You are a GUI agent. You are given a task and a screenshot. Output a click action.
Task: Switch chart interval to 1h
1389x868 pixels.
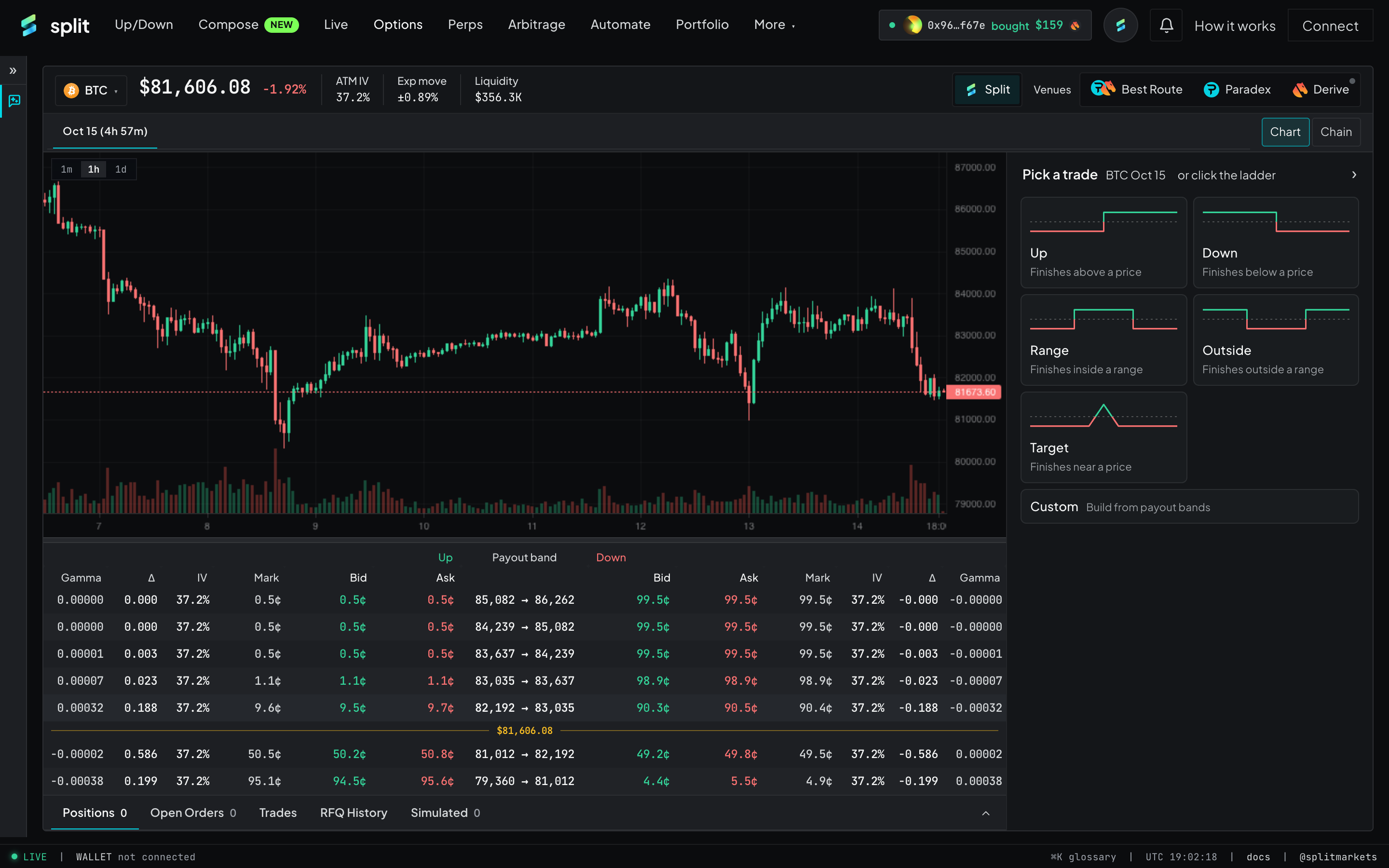coord(94,169)
